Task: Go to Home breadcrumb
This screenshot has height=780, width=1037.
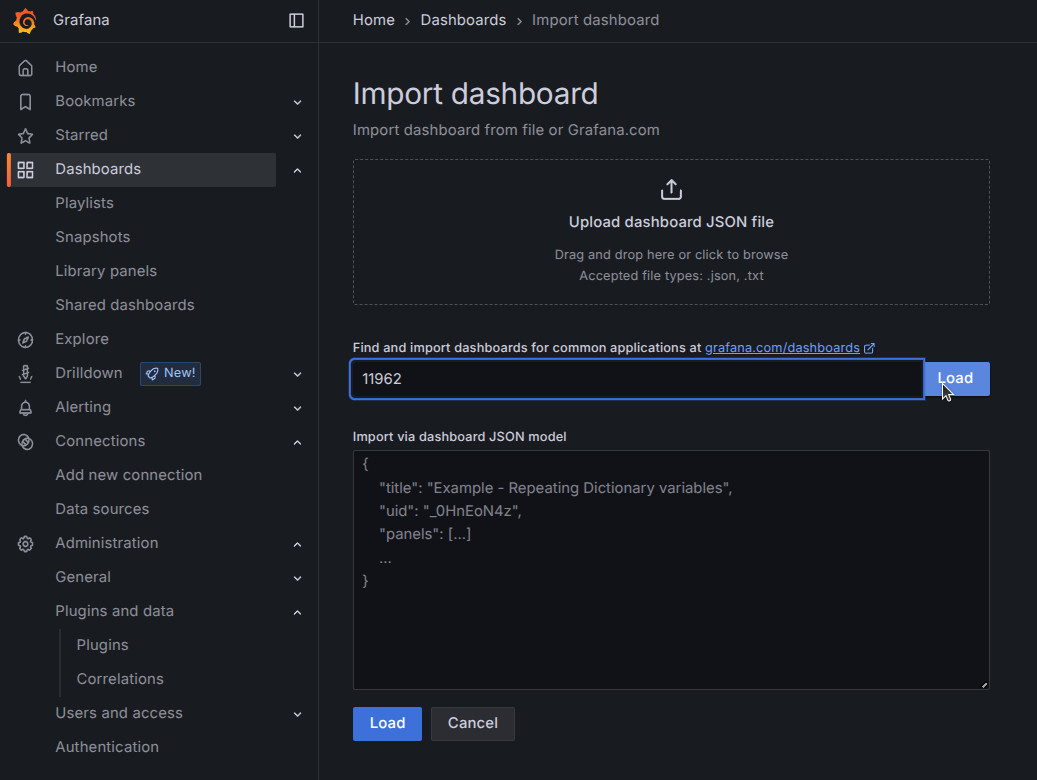Action: point(373,21)
